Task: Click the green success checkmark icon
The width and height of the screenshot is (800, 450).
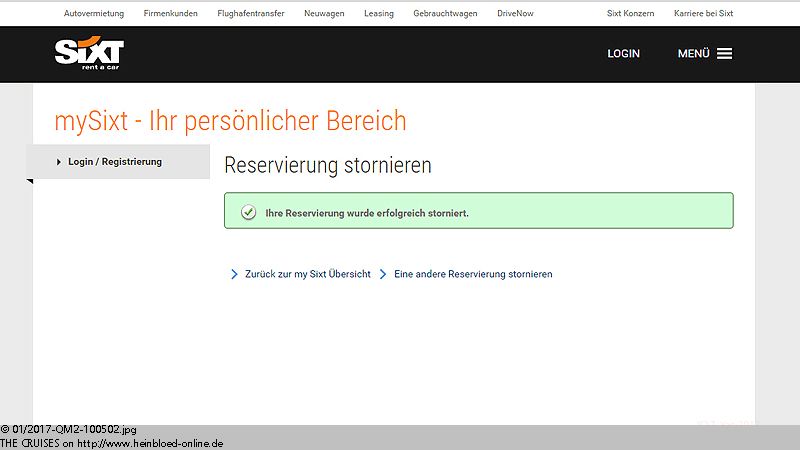Action: tap(248, 212)
